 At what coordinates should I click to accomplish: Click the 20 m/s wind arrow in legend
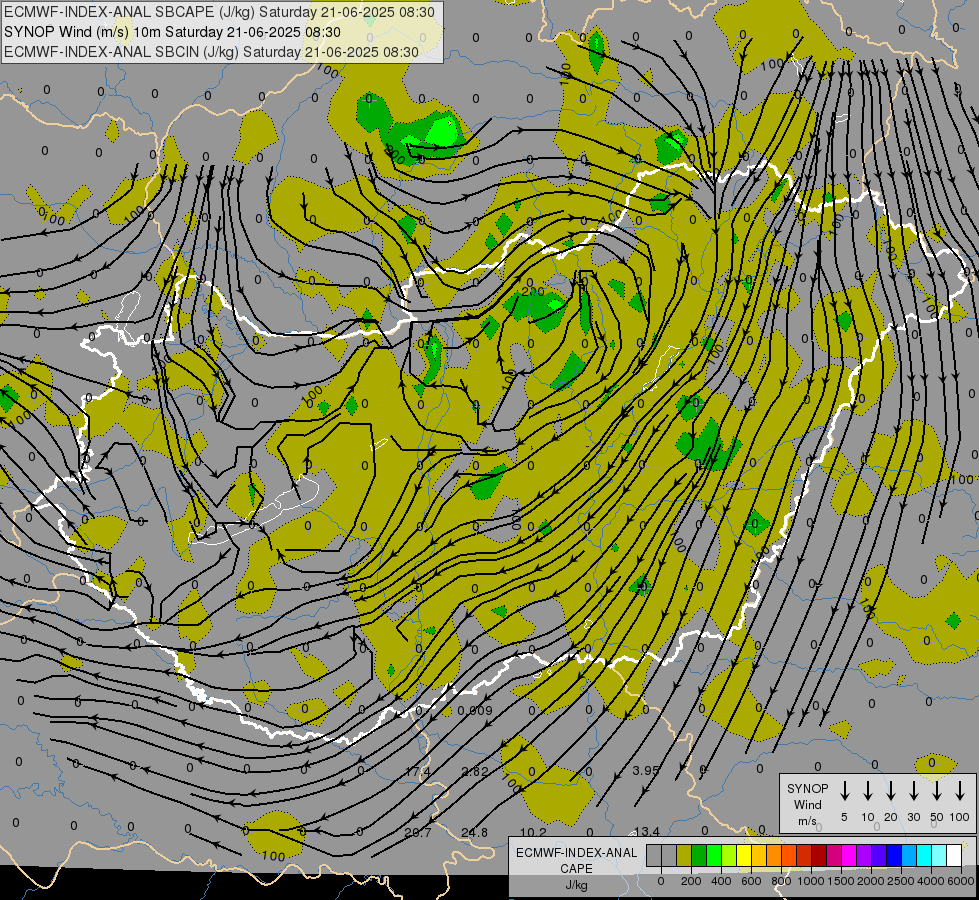coord(890,790)
